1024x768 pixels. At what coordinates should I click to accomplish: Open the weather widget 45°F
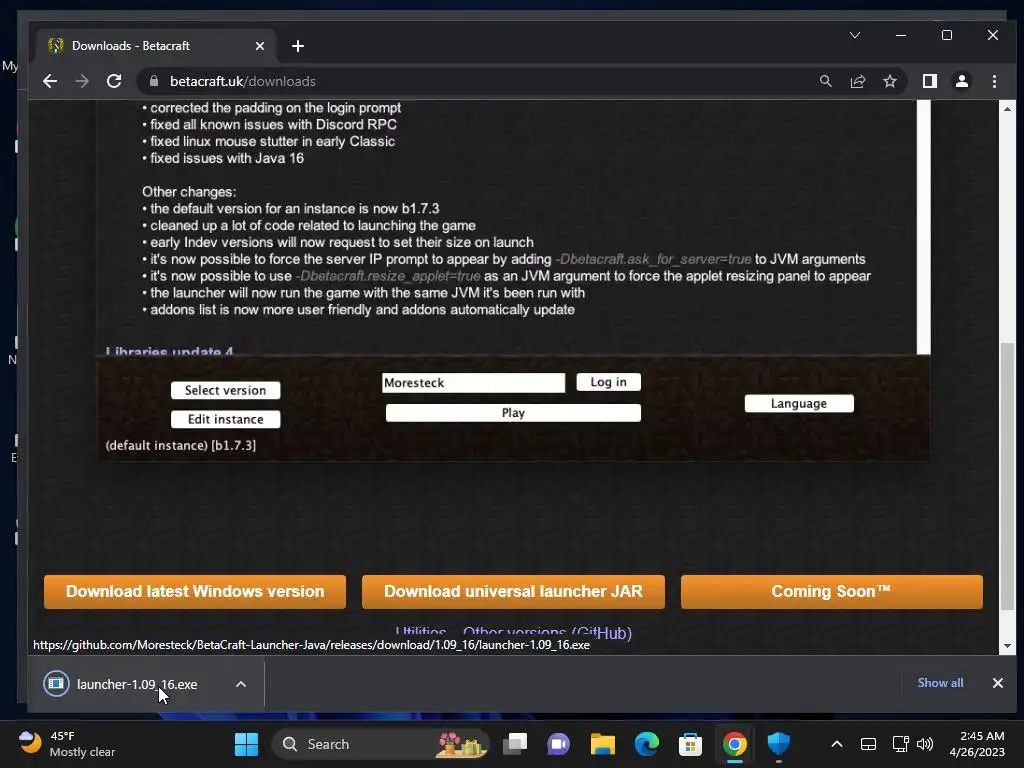pyautogui.click(x=67, y=744)
